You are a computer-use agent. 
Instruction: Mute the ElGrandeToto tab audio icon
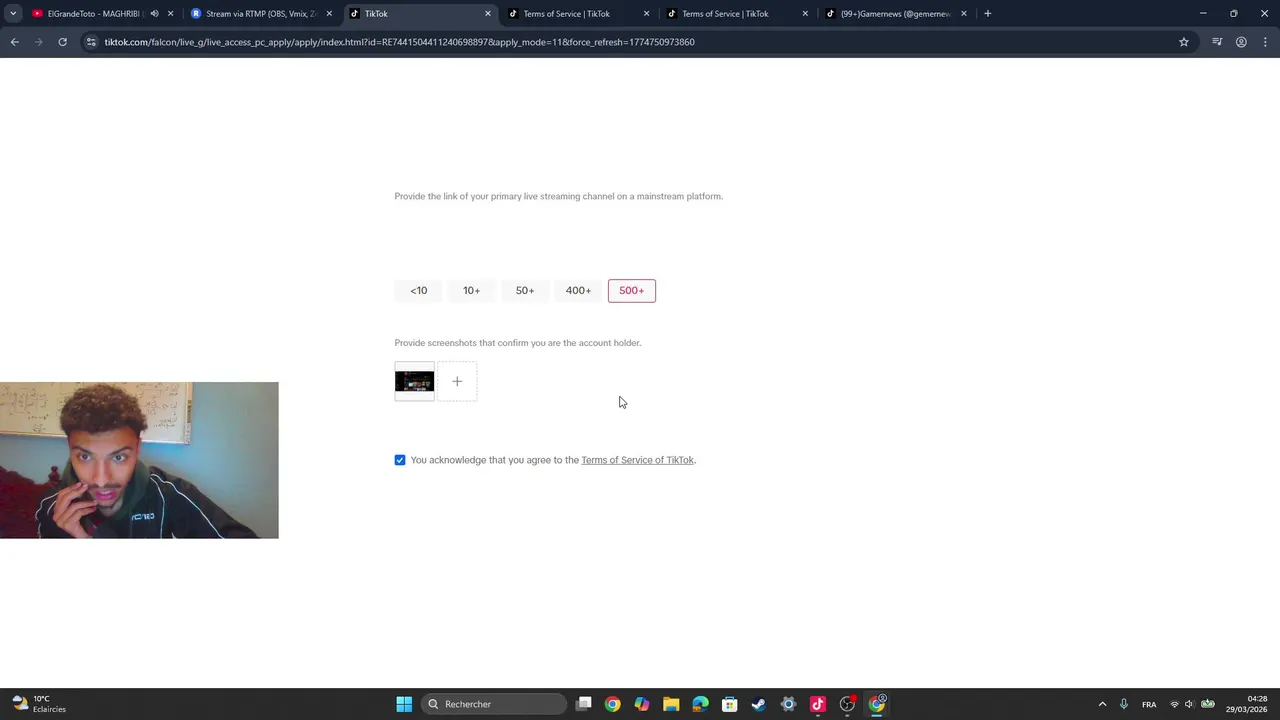tap(154, 14)
